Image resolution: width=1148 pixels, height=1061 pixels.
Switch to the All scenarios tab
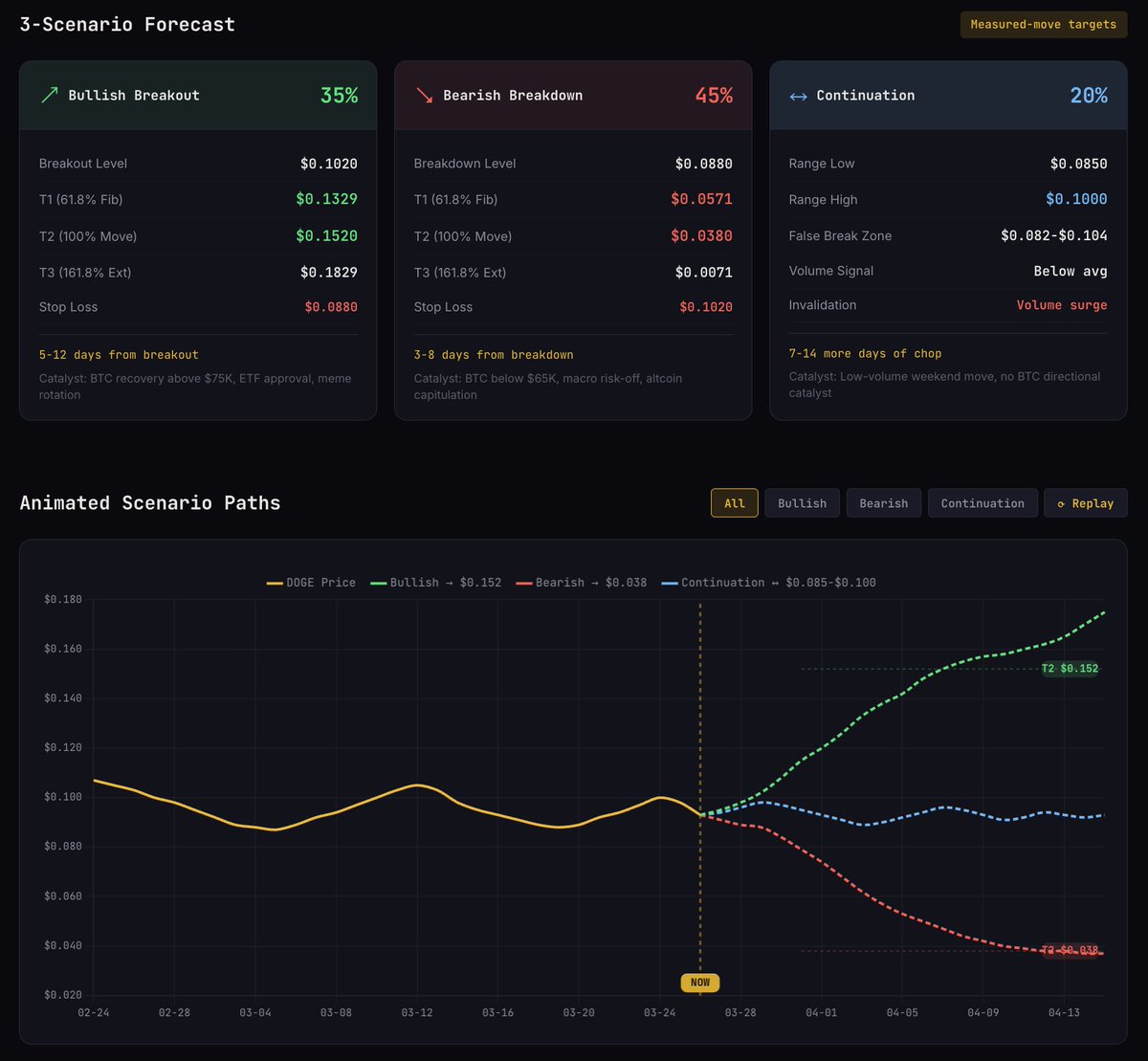tap(734, 502)
